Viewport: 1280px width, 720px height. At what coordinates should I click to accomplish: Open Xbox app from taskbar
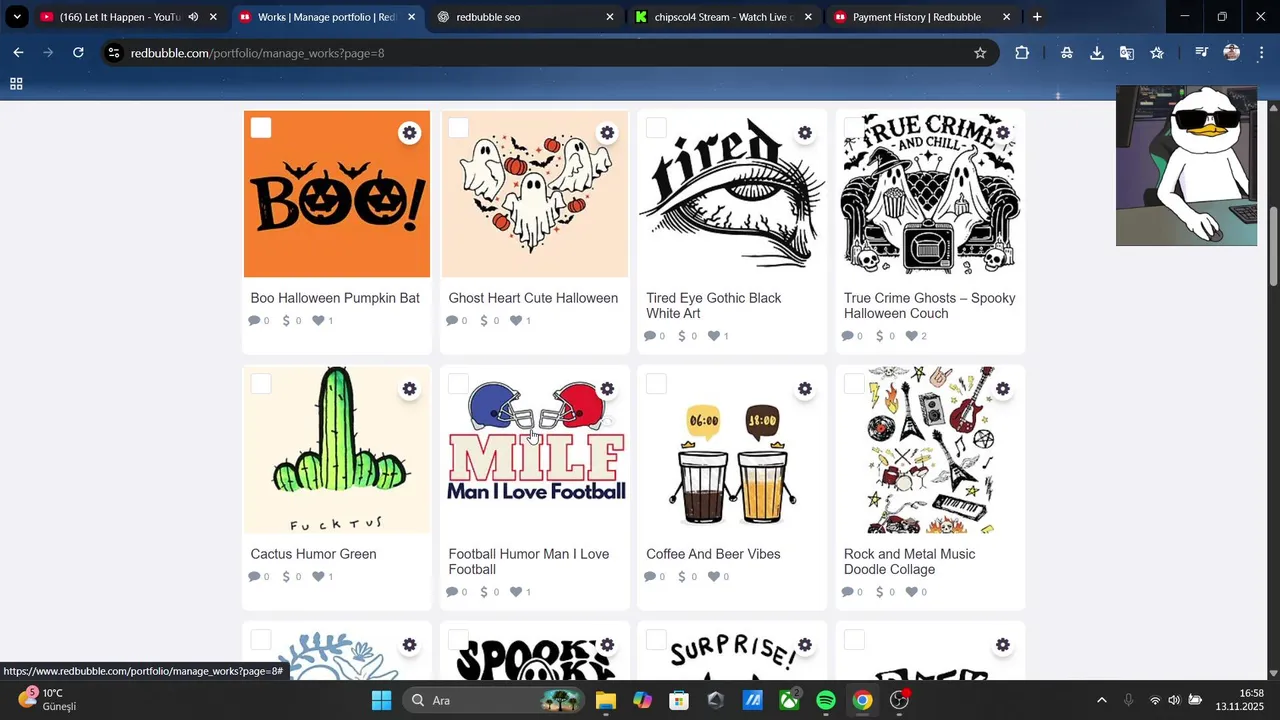(x=790, y=700)
